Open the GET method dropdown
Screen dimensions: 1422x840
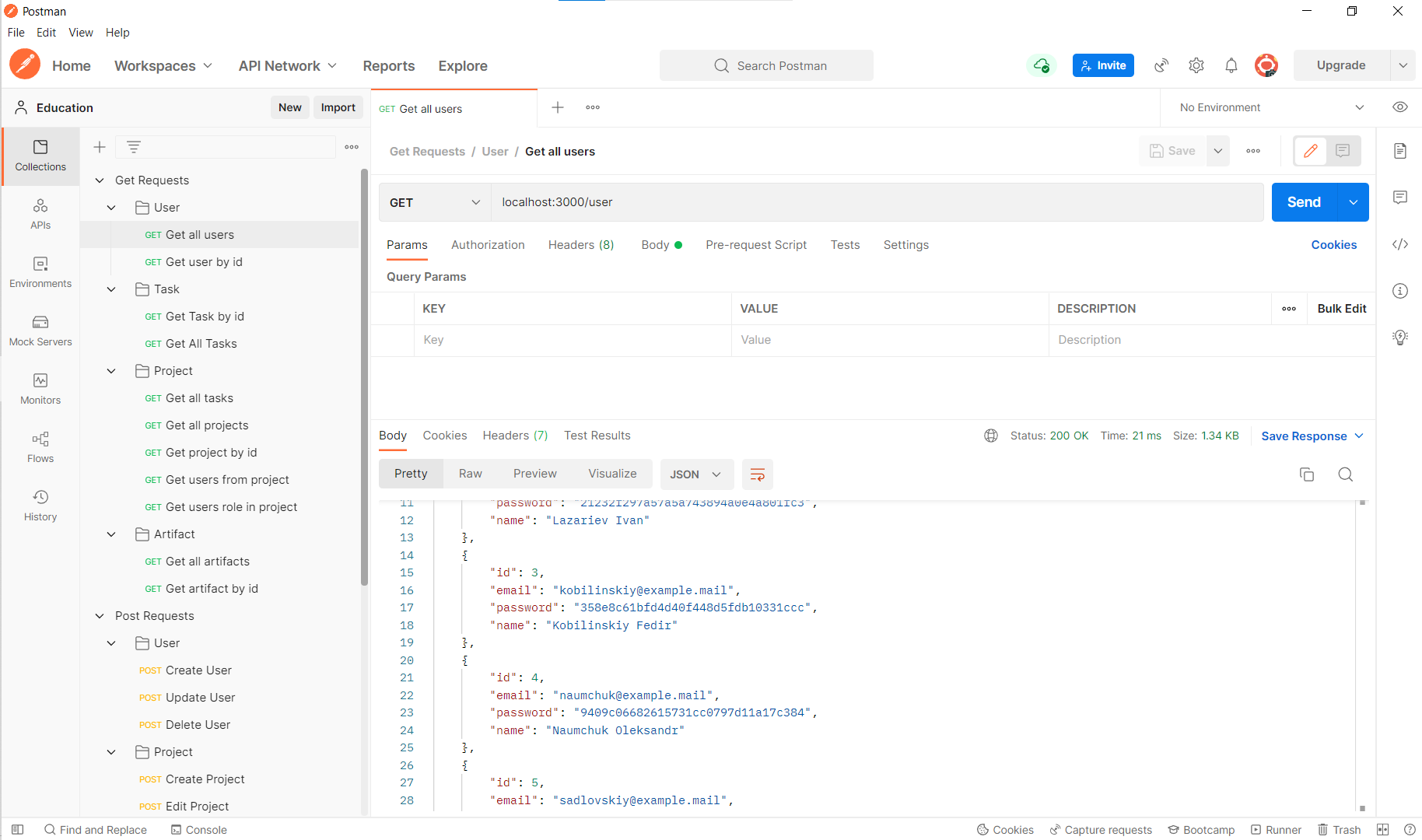click(435, 202)
